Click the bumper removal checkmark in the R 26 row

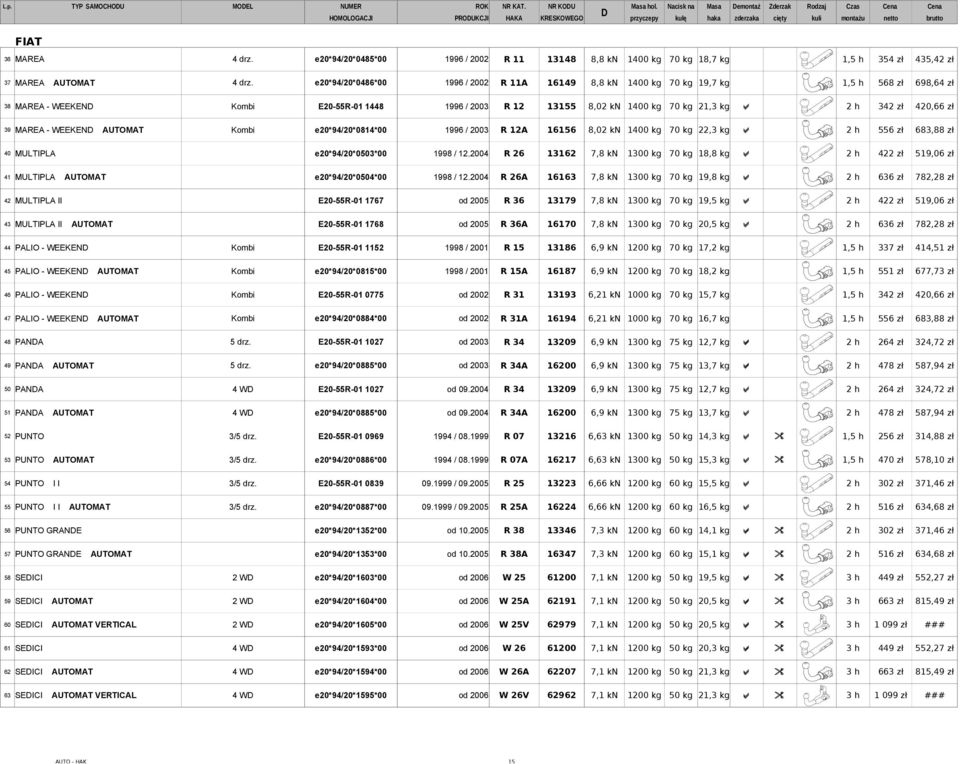coord(746,154)
